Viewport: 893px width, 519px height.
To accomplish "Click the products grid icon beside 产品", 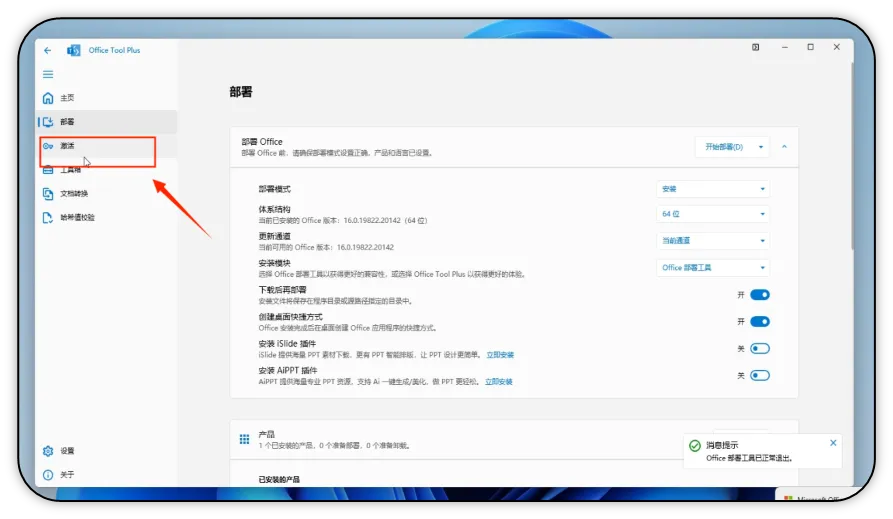I will [x=244, y=439].
